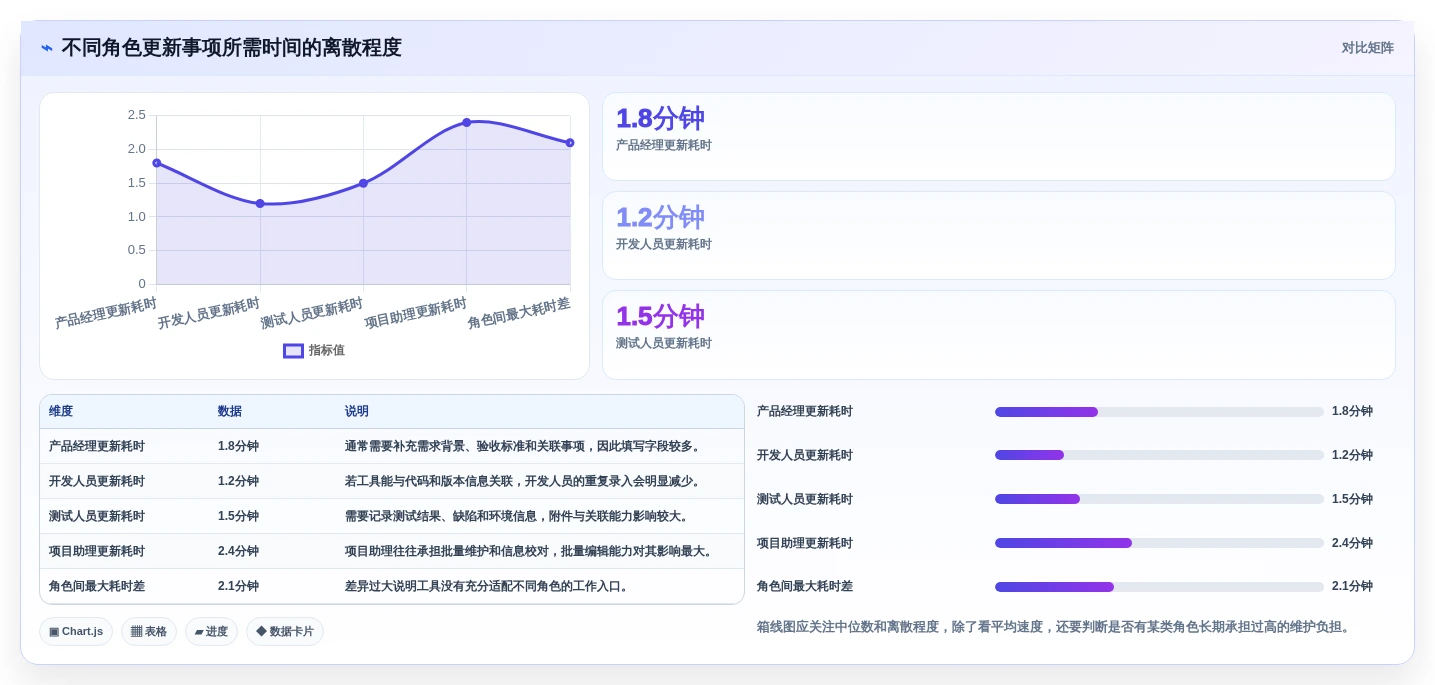Click the 项目助理更新耗时 peak point on chart

pos(466,122)
